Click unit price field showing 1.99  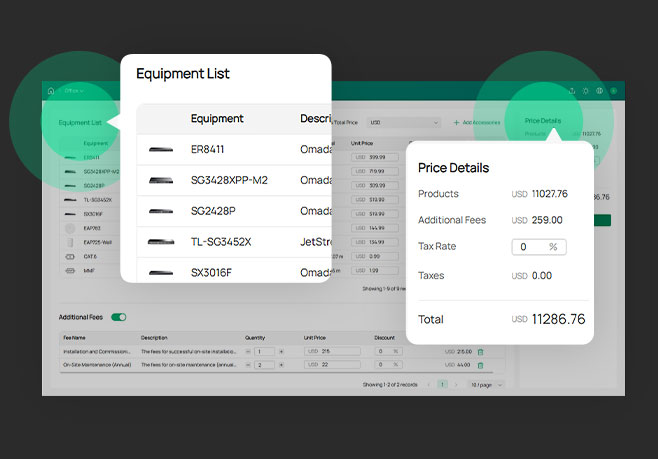tap(375, 271)
